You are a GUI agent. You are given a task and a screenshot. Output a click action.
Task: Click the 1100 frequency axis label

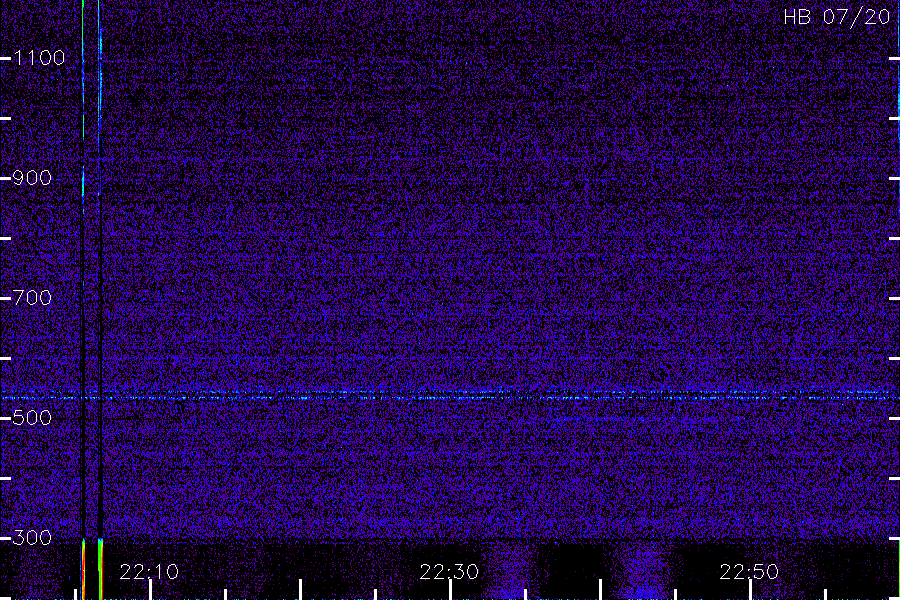(x=39, y=58)
